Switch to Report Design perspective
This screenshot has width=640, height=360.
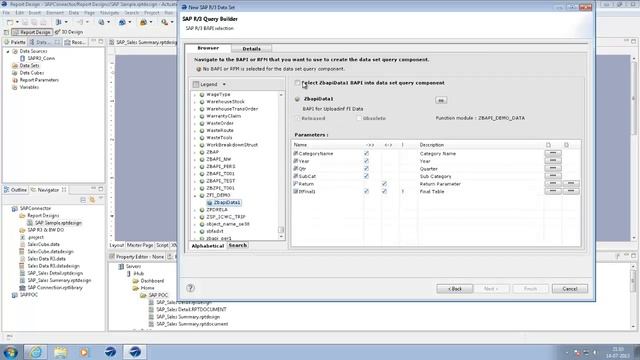pyautogui.click(x=32, y=32)
